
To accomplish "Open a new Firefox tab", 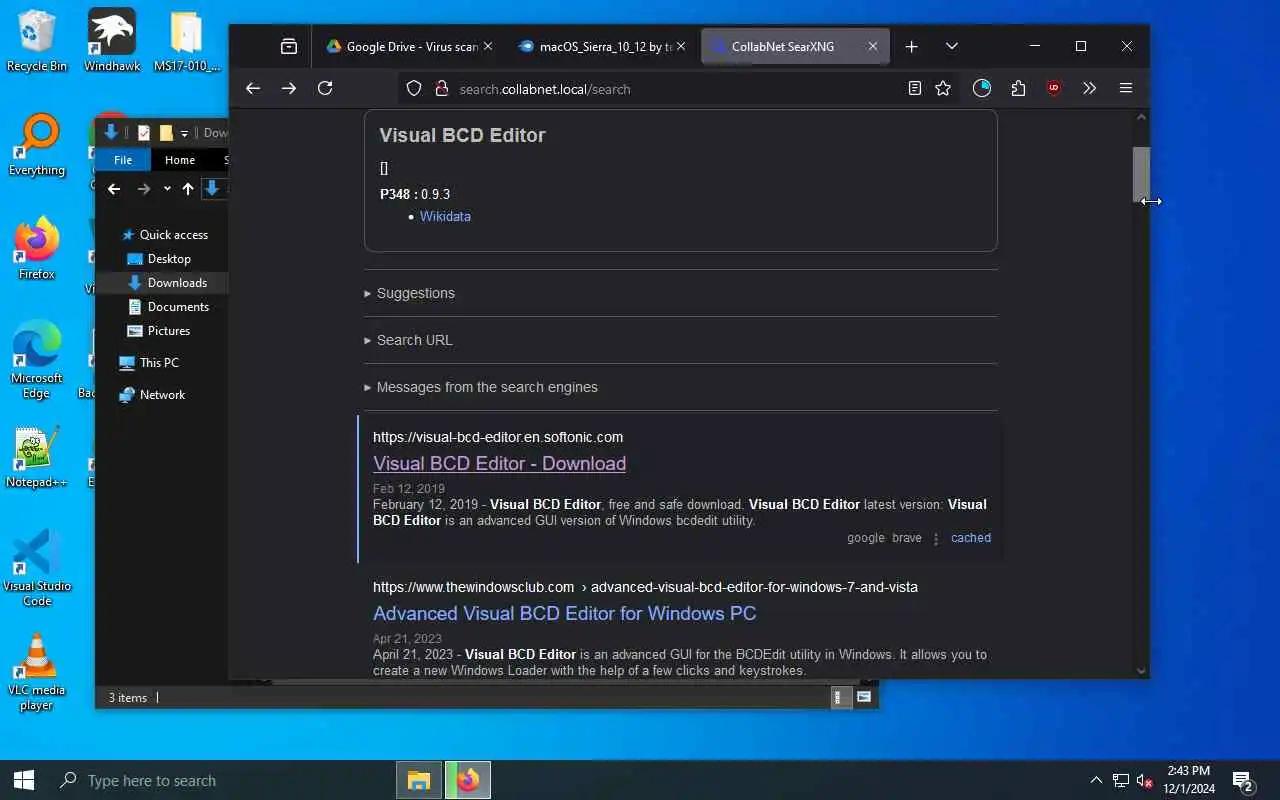I will (x=911, y=46).
